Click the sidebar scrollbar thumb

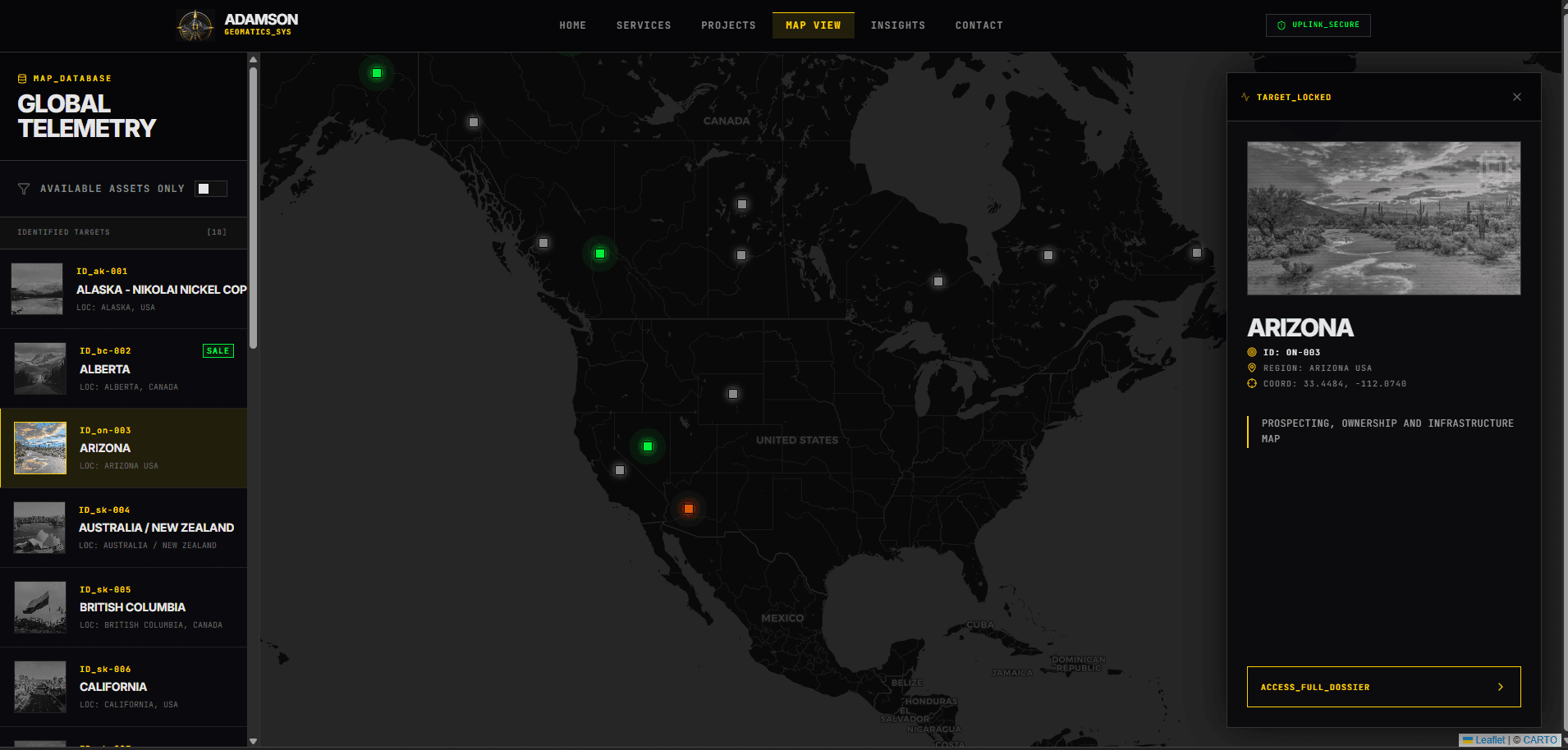point(254,208)
